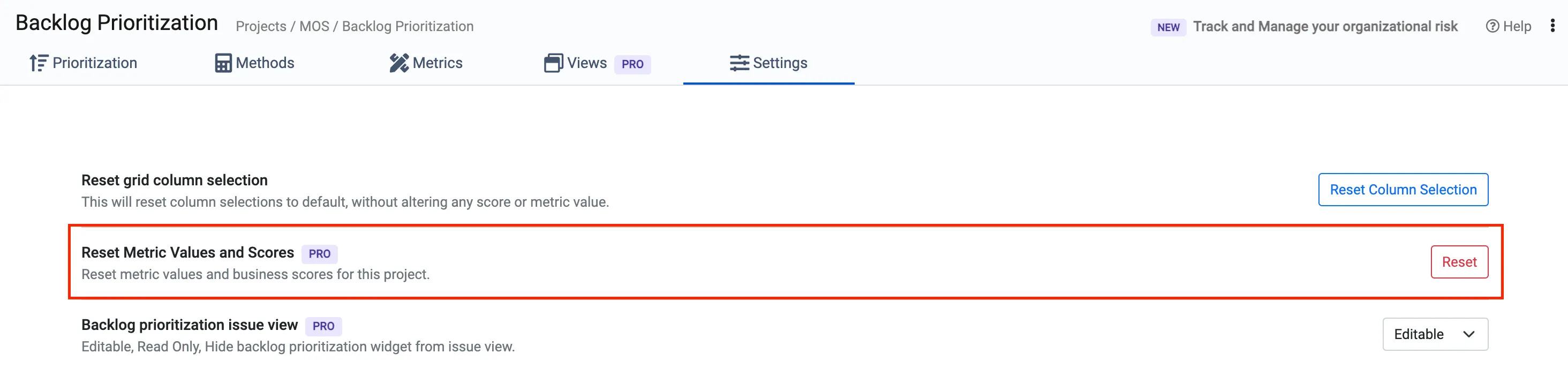The image size is (1568, 391).
Task: Click the Settings sliders icon
Action: coord(739,63)
